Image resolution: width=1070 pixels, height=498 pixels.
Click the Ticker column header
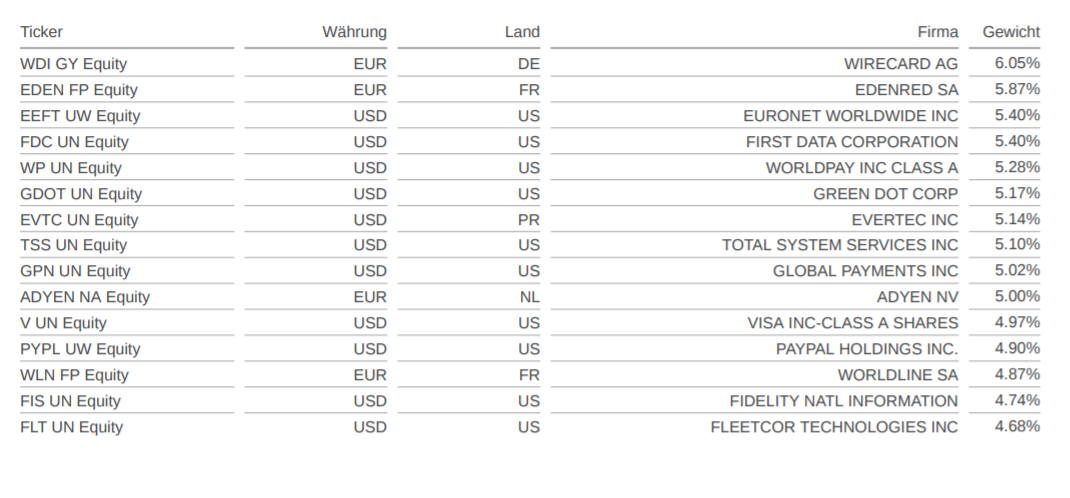tap(42, 32)
